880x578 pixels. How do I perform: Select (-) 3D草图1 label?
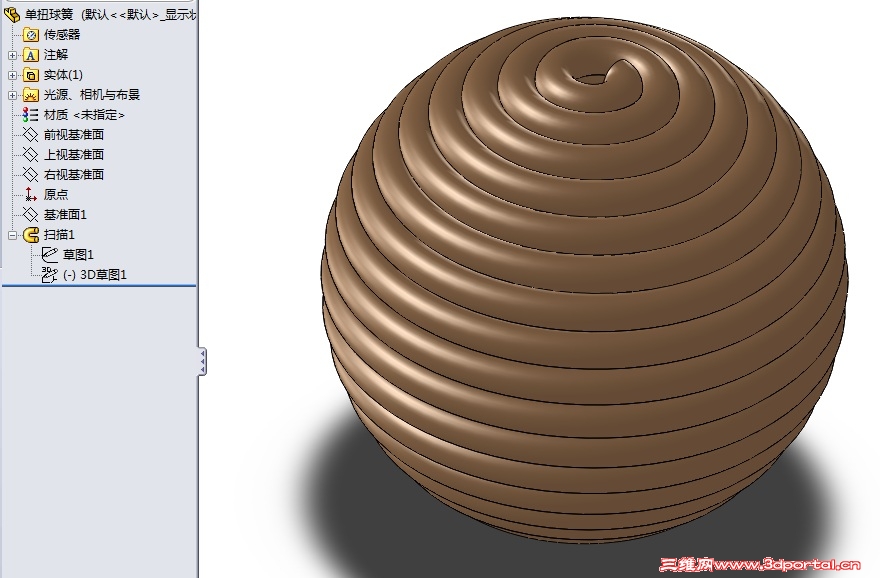coord(94,274)
